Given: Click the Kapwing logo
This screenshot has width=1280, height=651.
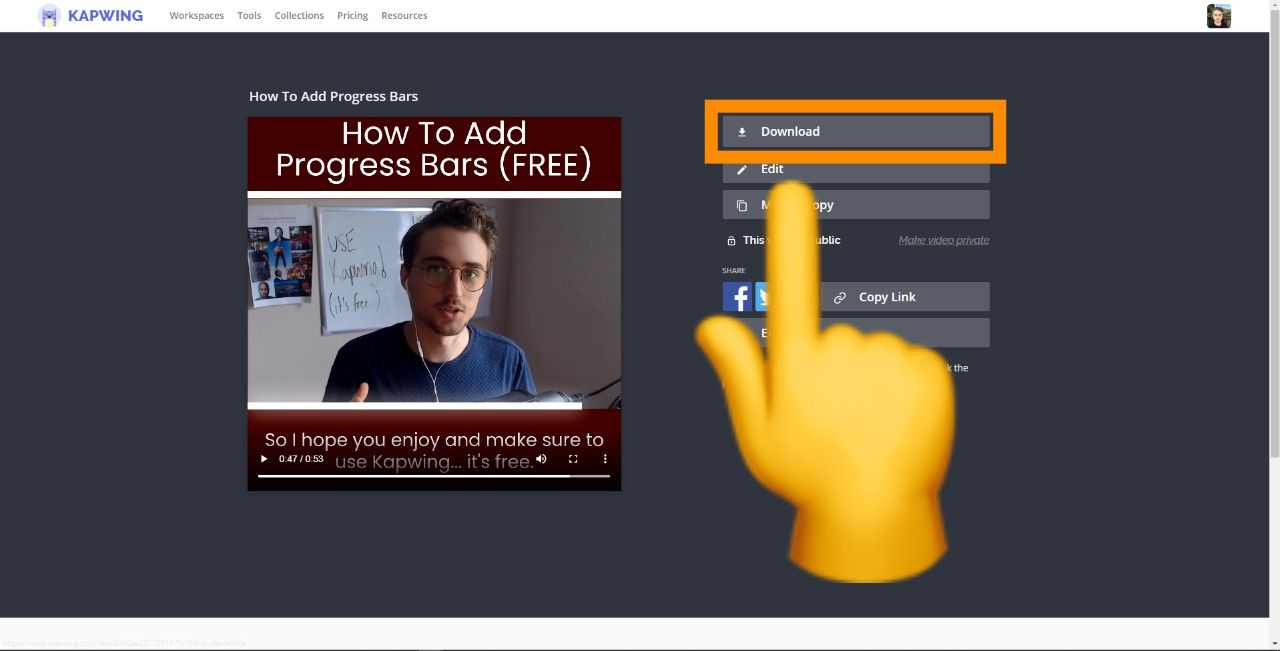Looking at the screenshot, I should pos(90,16).
